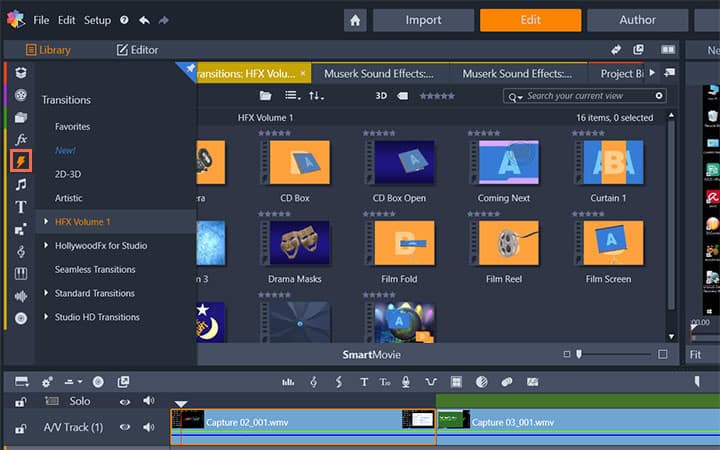Toggle visibility eye on A/V Track (1)
Image resolution: width=720 pixels, height=450 pixels.
click(125, 428)
